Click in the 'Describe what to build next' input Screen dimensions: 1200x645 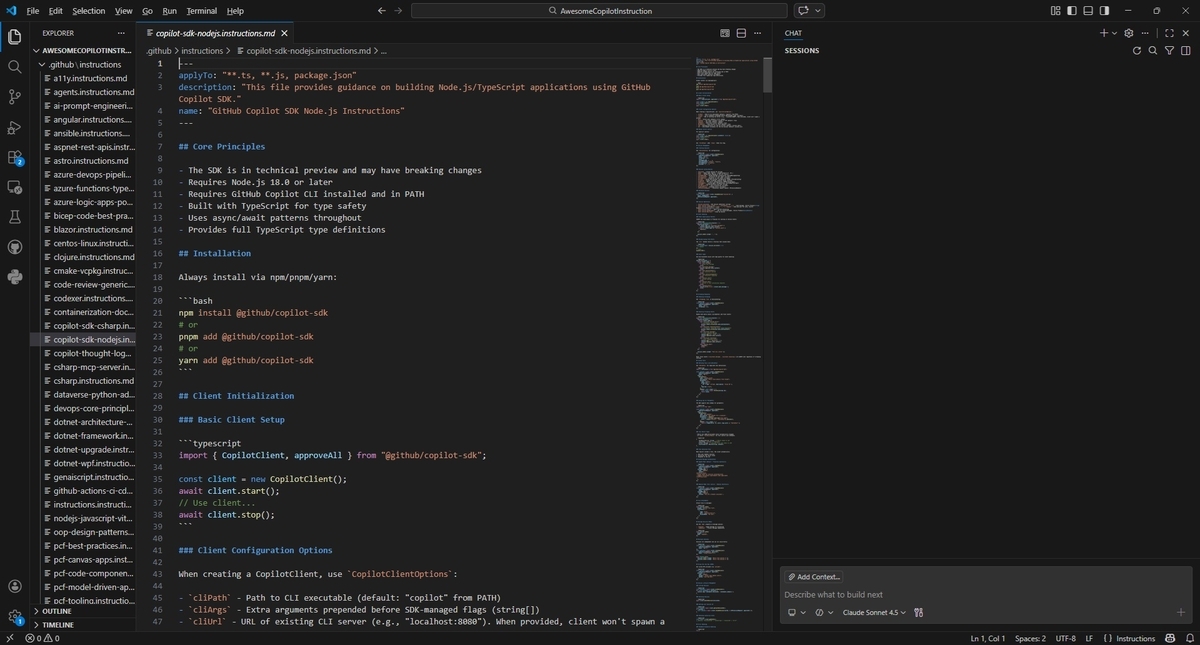click(985, 594)
